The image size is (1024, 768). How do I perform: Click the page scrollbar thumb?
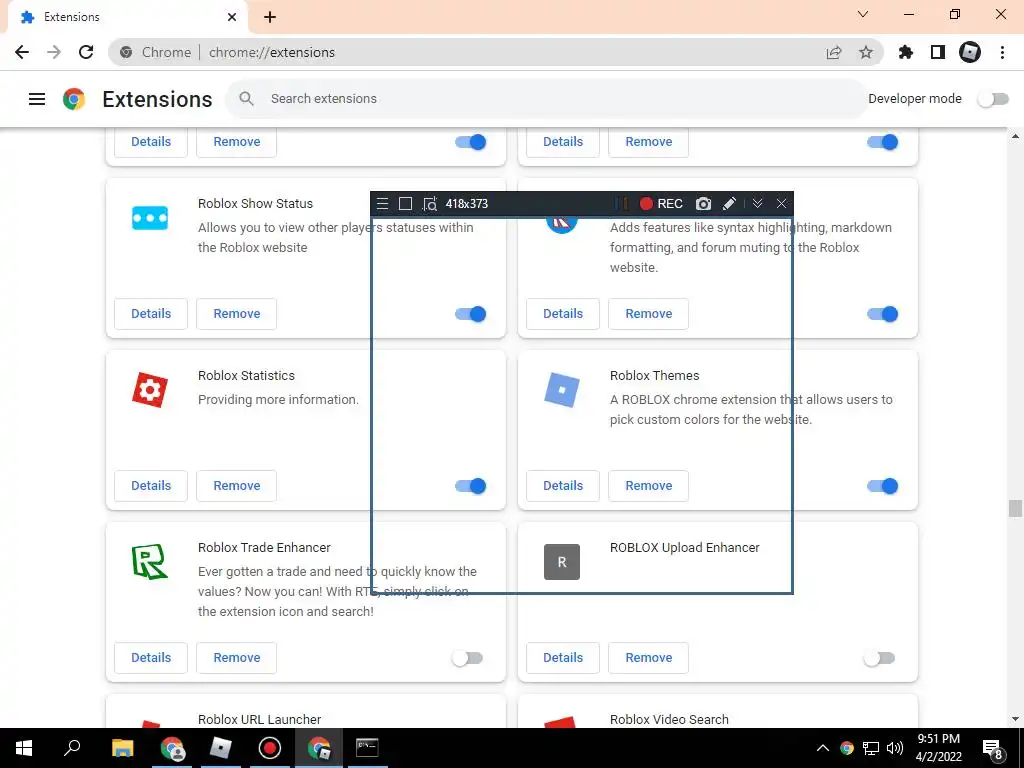pos(1015,508)
